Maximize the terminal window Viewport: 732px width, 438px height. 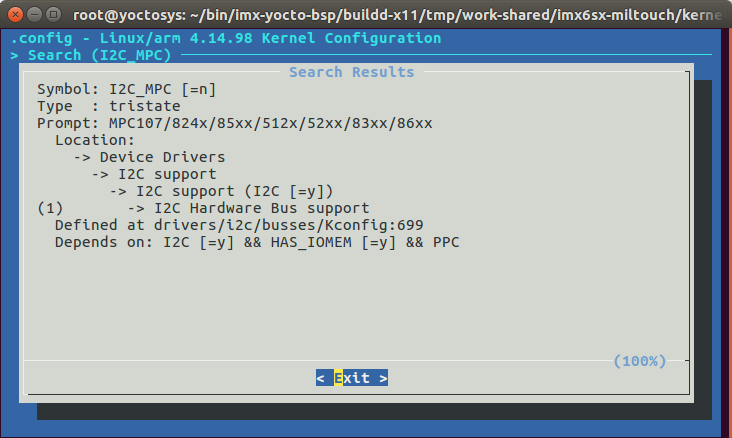pos(54,14)
